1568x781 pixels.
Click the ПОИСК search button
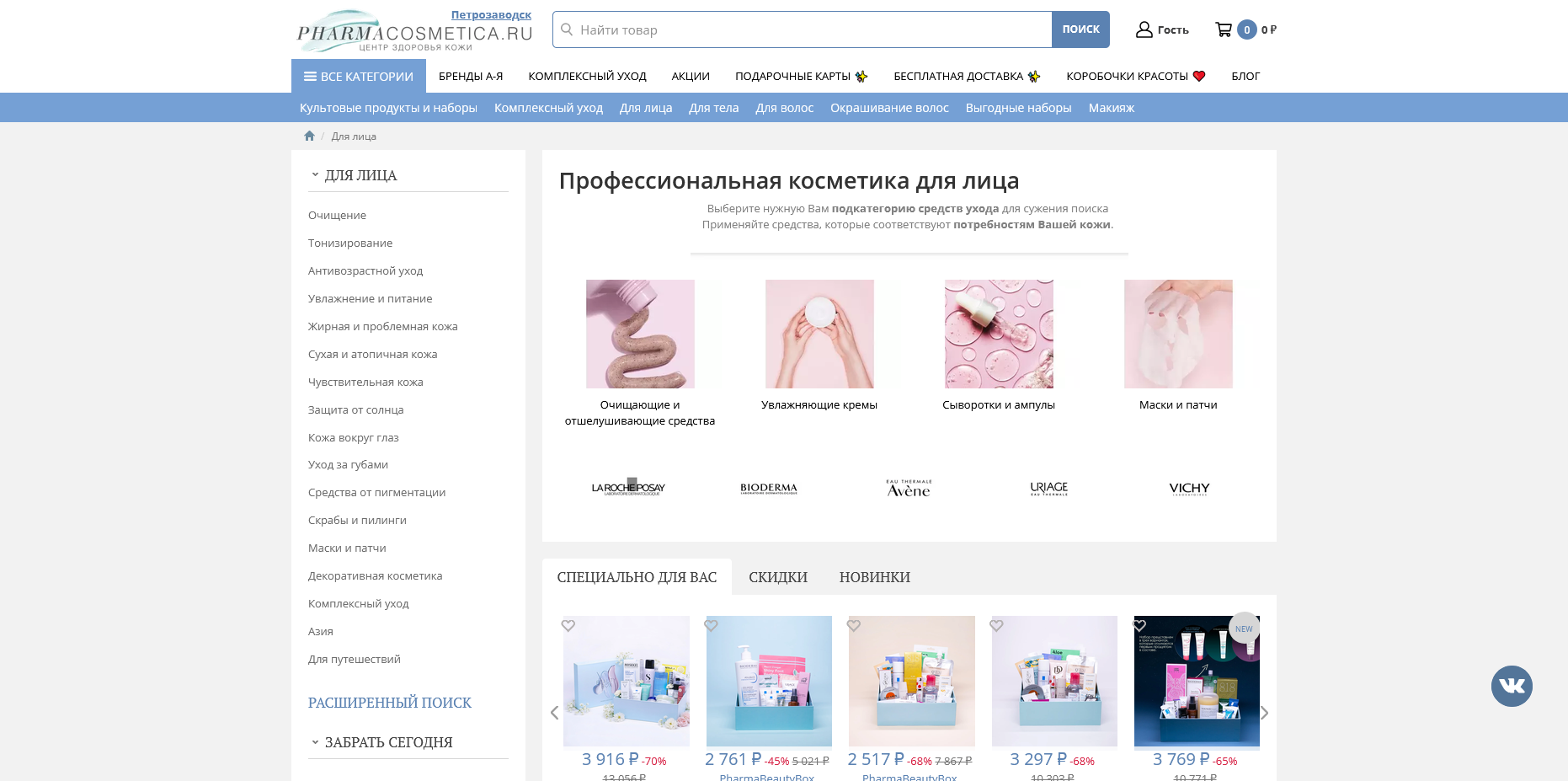click(x=1080, y=29)
